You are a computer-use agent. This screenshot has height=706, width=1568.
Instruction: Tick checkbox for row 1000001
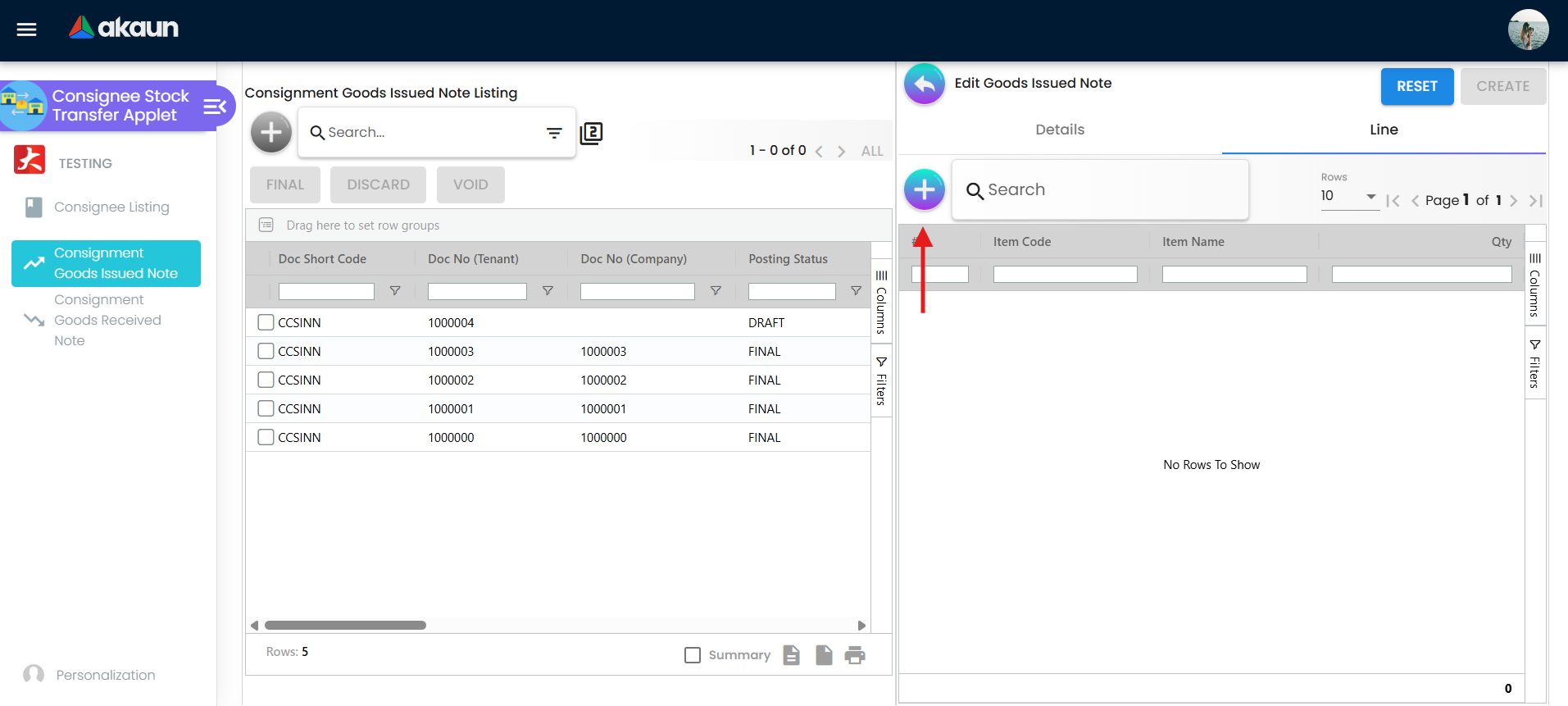tap(266, 408)
